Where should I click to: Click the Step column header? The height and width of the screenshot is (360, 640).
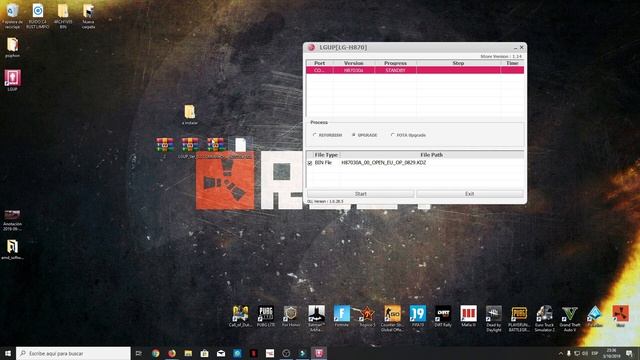(x=458, y=63)
